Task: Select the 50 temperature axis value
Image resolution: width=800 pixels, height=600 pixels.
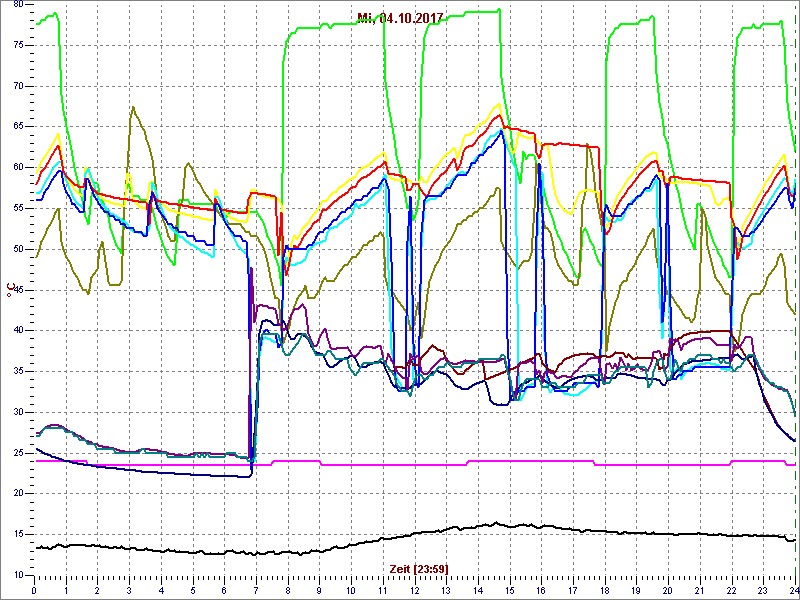Action: (x=18, y=249)
